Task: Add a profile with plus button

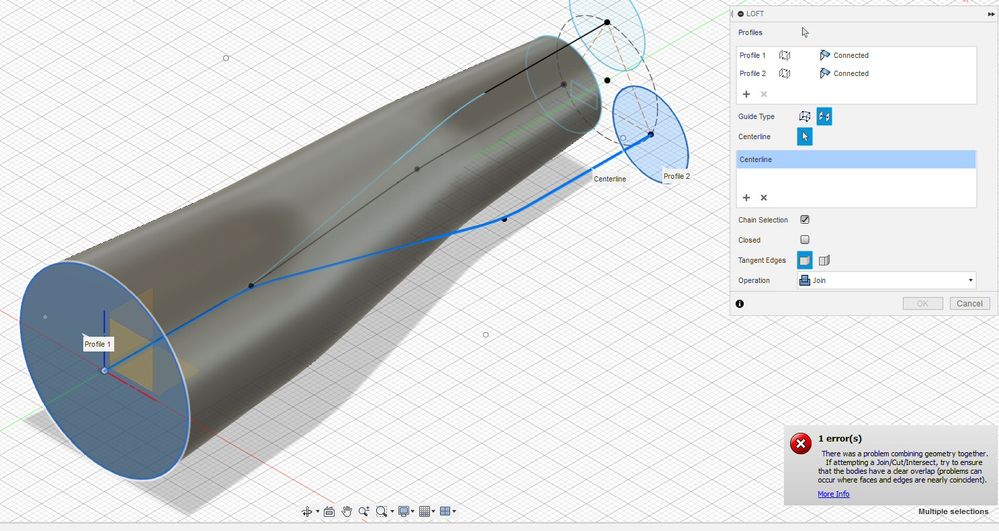Action: tap(746, 94)
